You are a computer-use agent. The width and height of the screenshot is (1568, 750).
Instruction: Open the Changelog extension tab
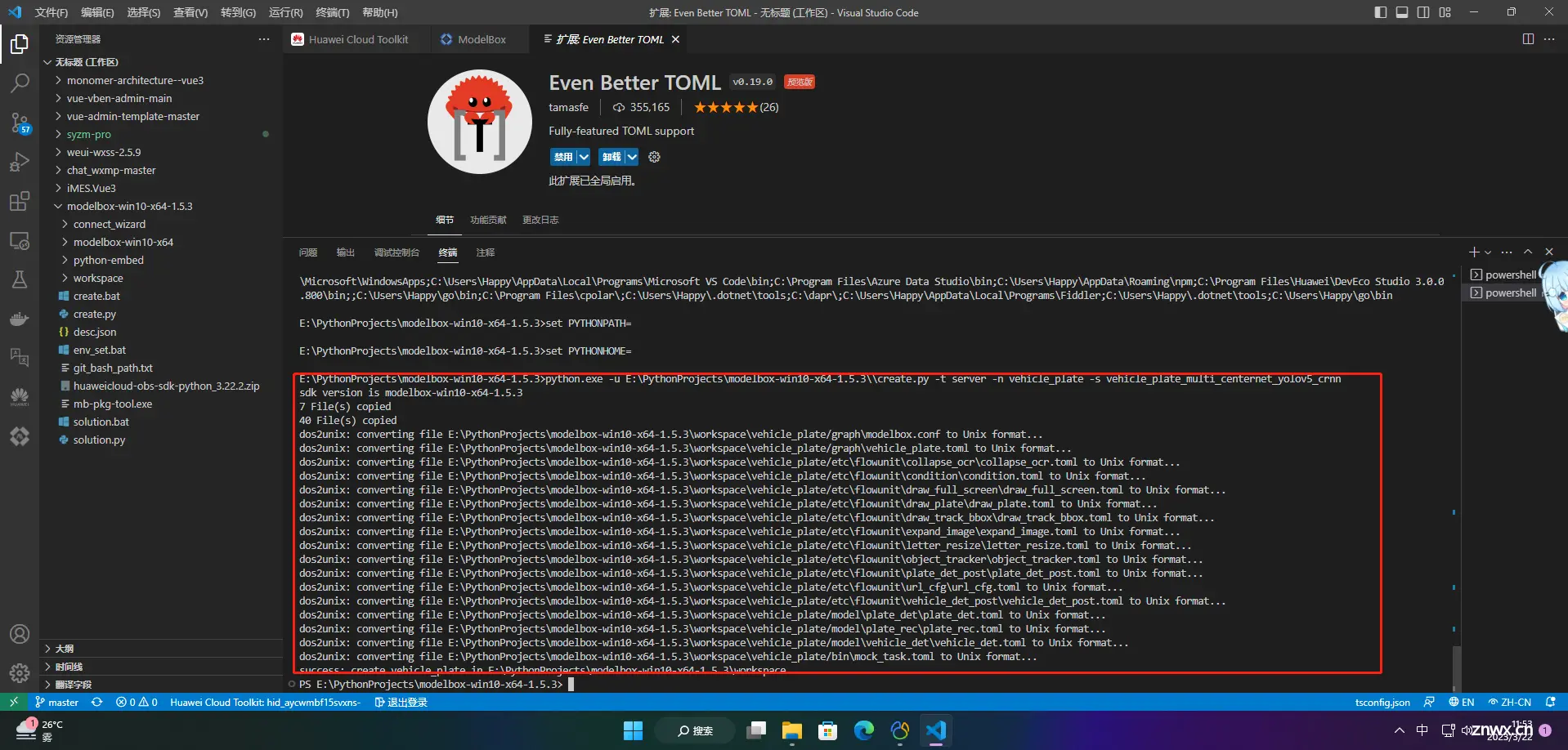point(540,220)
